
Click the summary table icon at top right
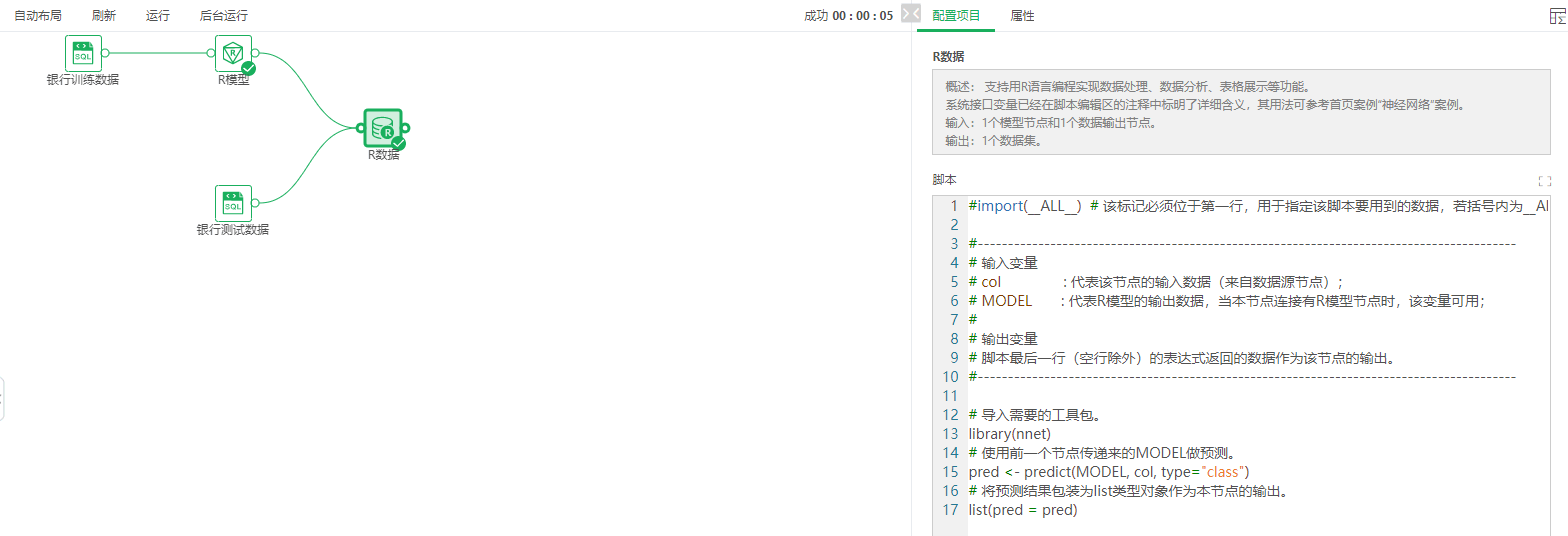point(1557,16)
